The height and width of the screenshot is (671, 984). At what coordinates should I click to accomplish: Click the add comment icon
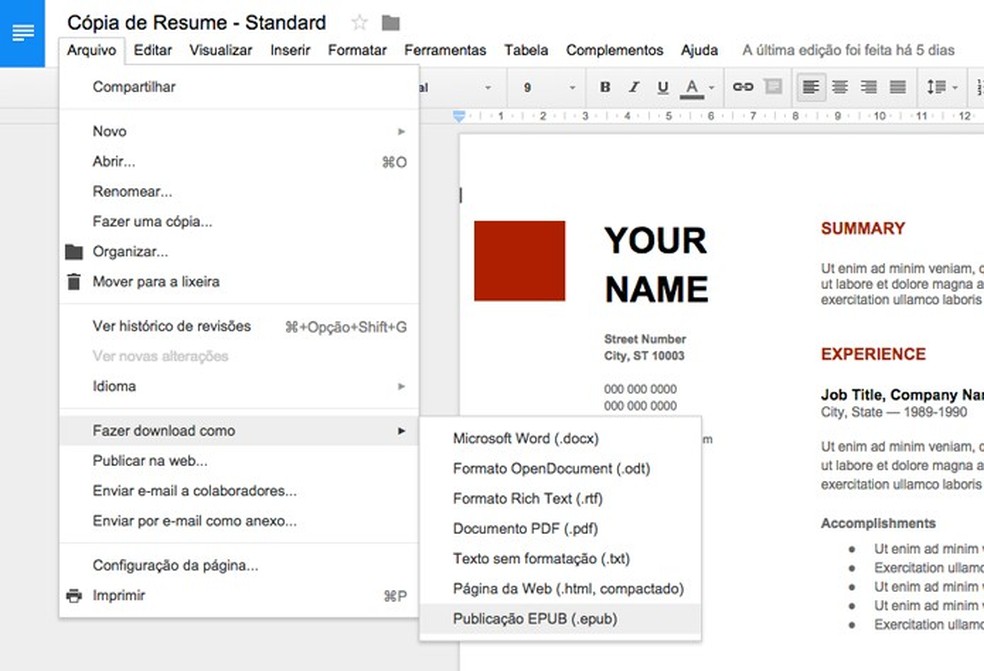[x=772, y=88]
